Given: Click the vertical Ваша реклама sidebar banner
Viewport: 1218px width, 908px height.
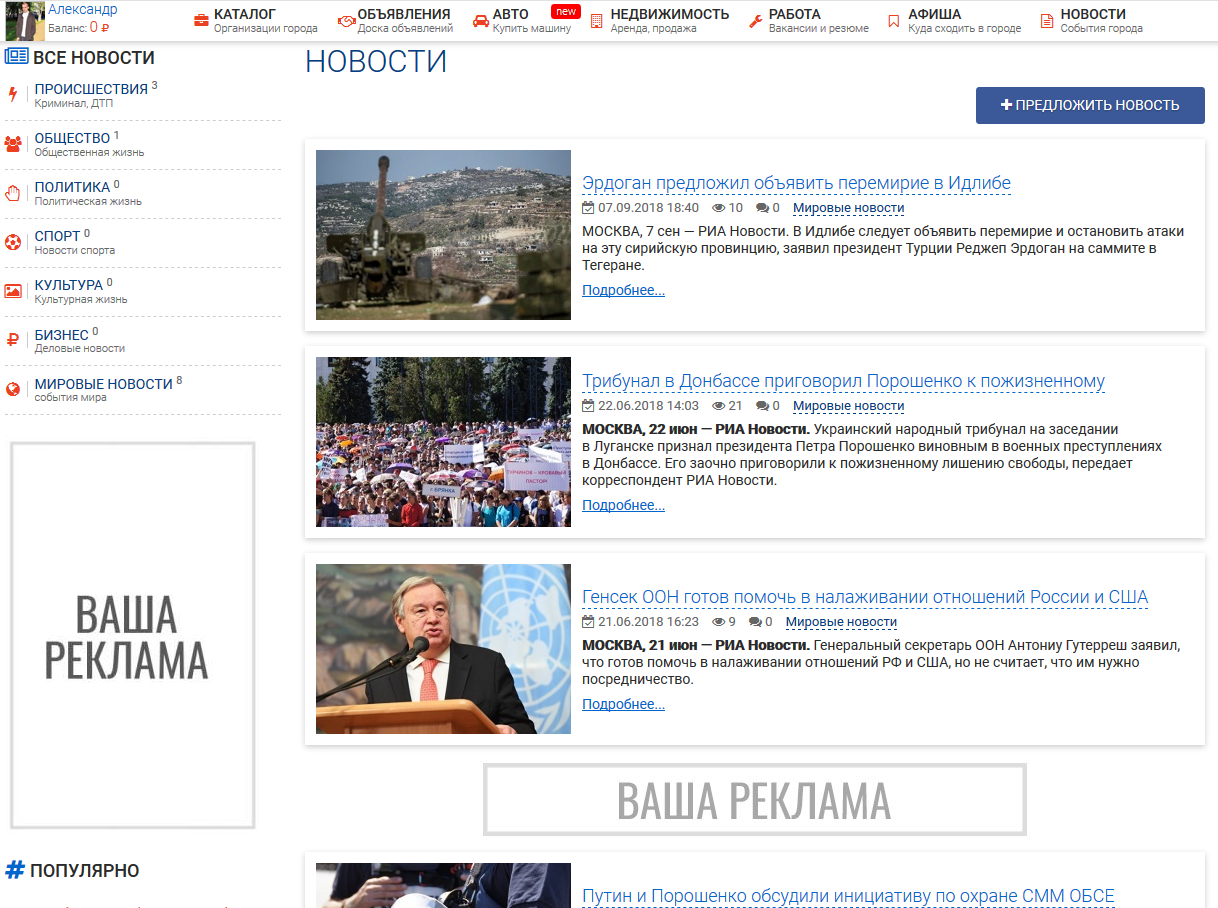Looking at the screenshot, I should click(x=132, y=635).
